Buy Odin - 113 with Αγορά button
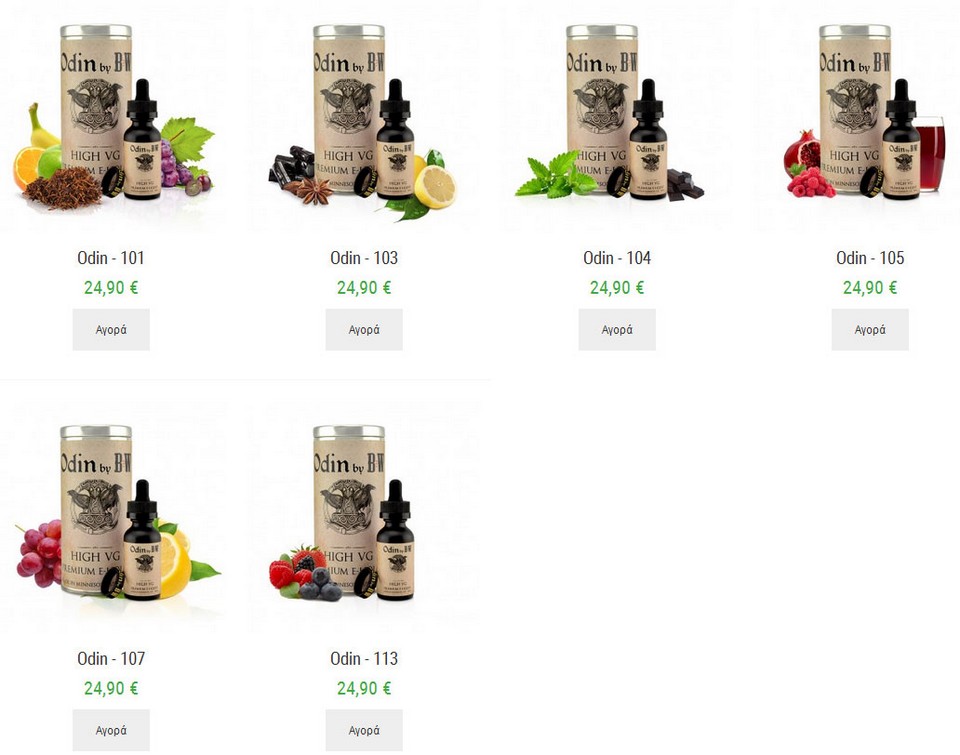The image size is (960, 755). [364, 731]
